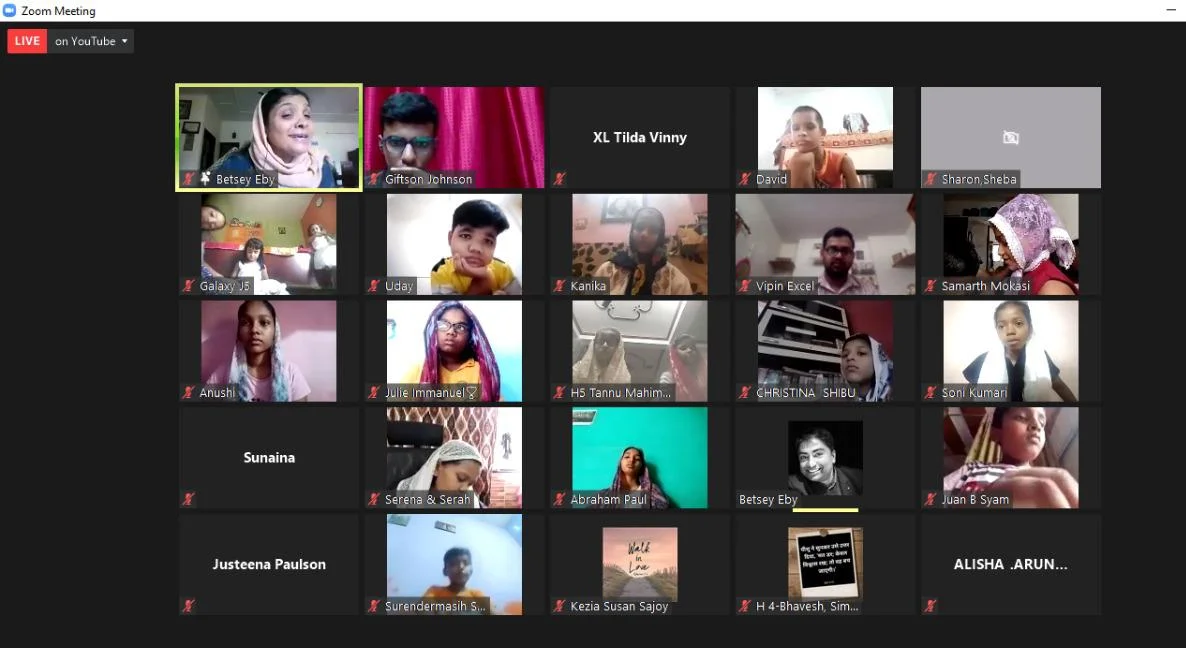Screen dimensions: 1186x648
Task: Click the Soni Kumari name label
Action: (974, 393)
